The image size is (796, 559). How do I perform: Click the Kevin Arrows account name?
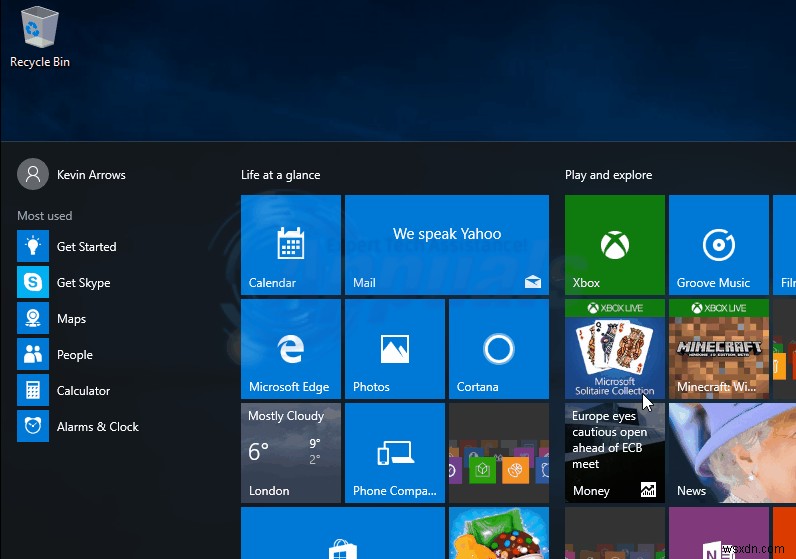coord(91,175)
